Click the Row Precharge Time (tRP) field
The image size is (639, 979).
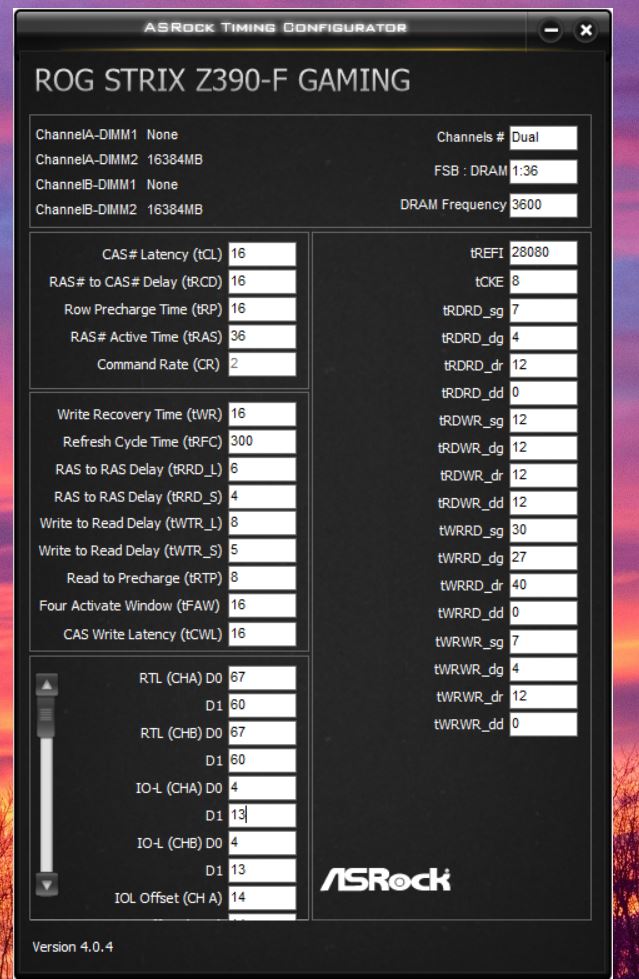262,309
